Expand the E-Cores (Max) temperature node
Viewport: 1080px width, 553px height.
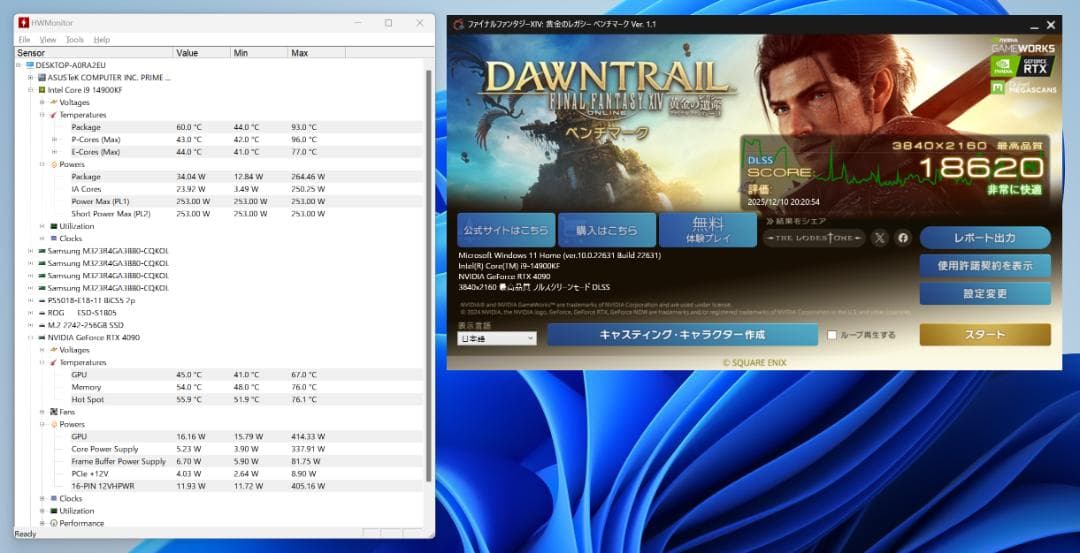(x=54, y=152)
